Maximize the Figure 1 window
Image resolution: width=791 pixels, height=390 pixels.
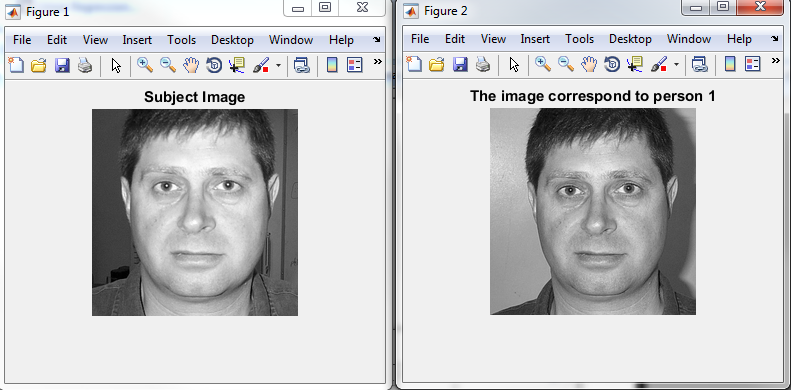click(325, 8)
